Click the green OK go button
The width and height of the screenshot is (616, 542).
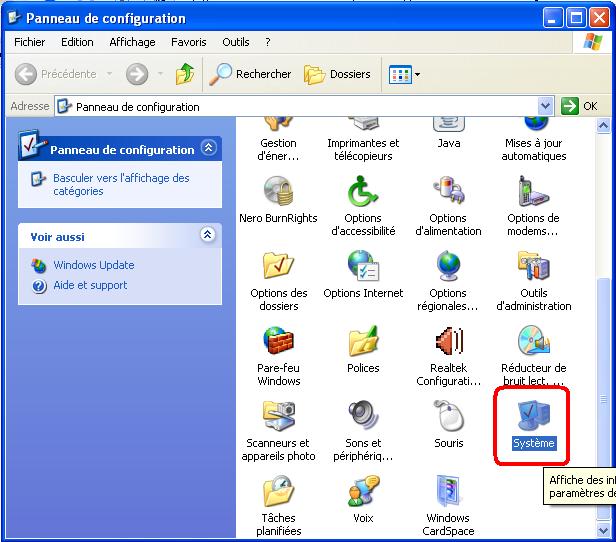(579, 106)
